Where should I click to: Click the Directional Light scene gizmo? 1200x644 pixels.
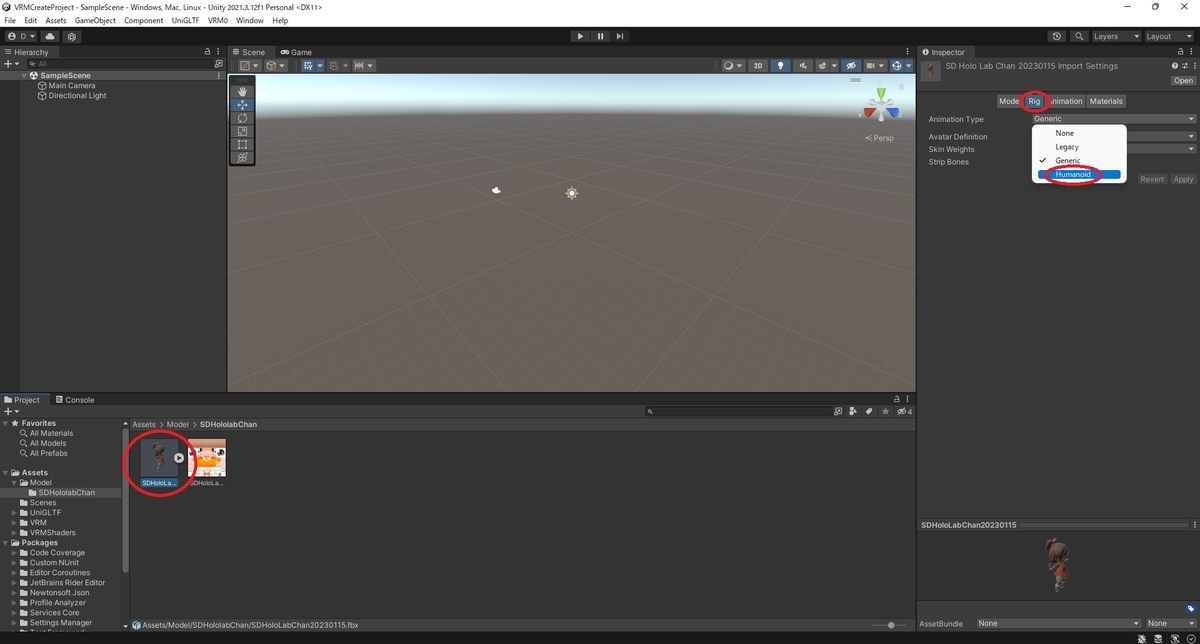572,193
